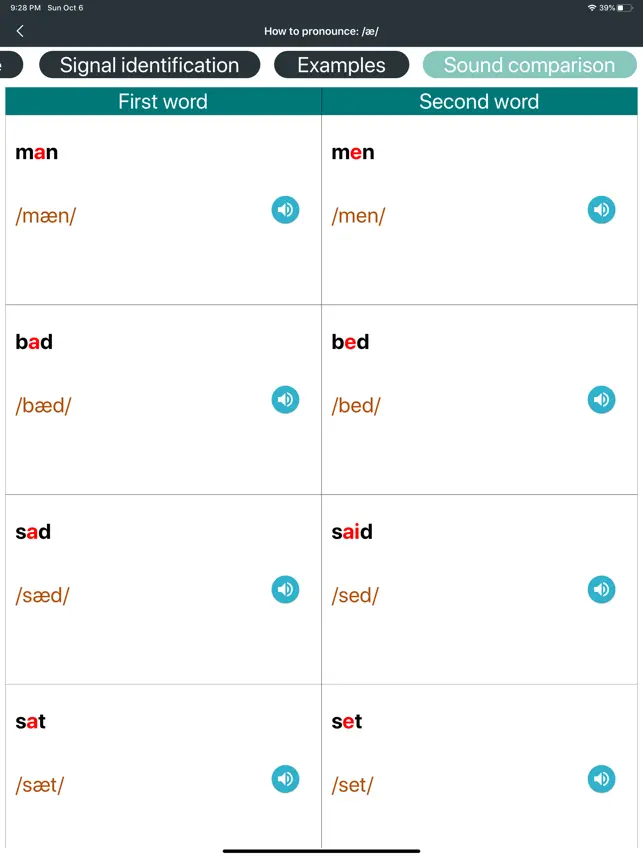The width and height of the screenshot is (643, 858).
Task: Click the "First word" column header
Action: click(163, 101)
